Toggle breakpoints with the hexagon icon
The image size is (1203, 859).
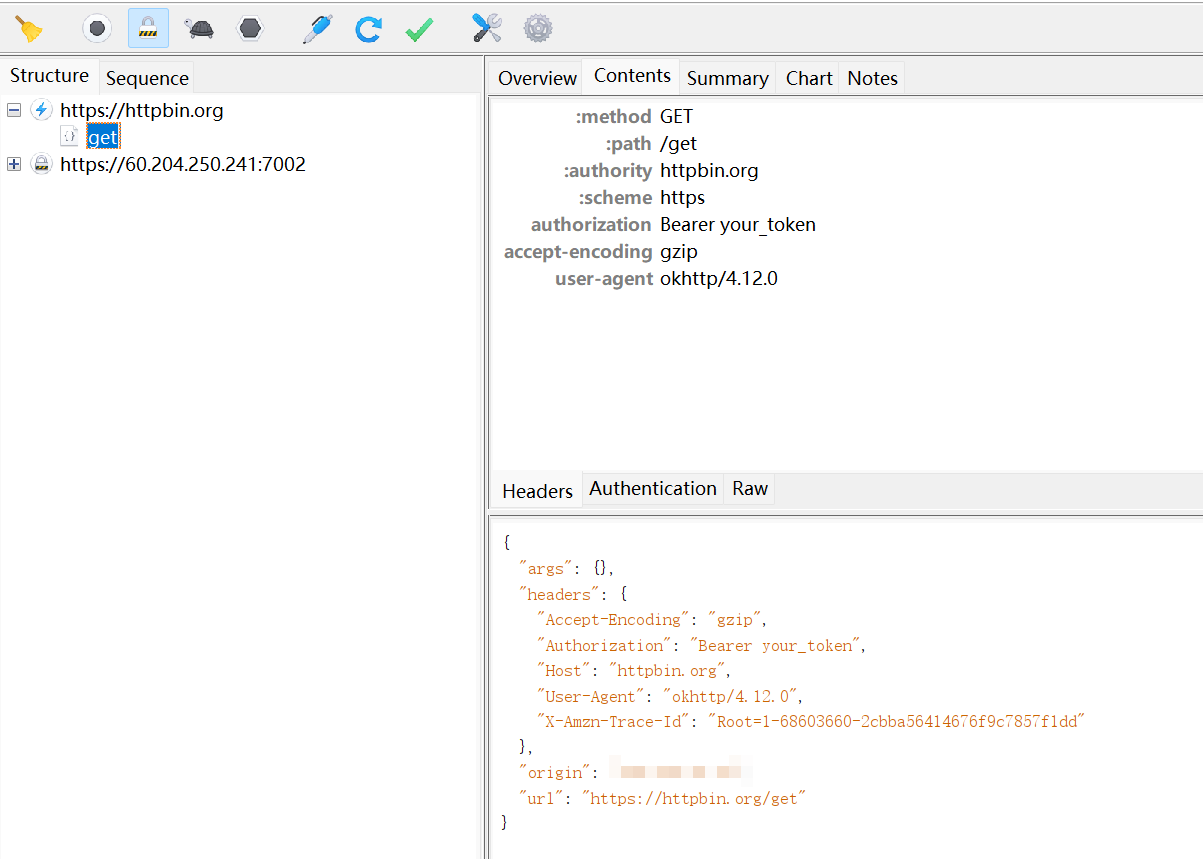[250, 28]
